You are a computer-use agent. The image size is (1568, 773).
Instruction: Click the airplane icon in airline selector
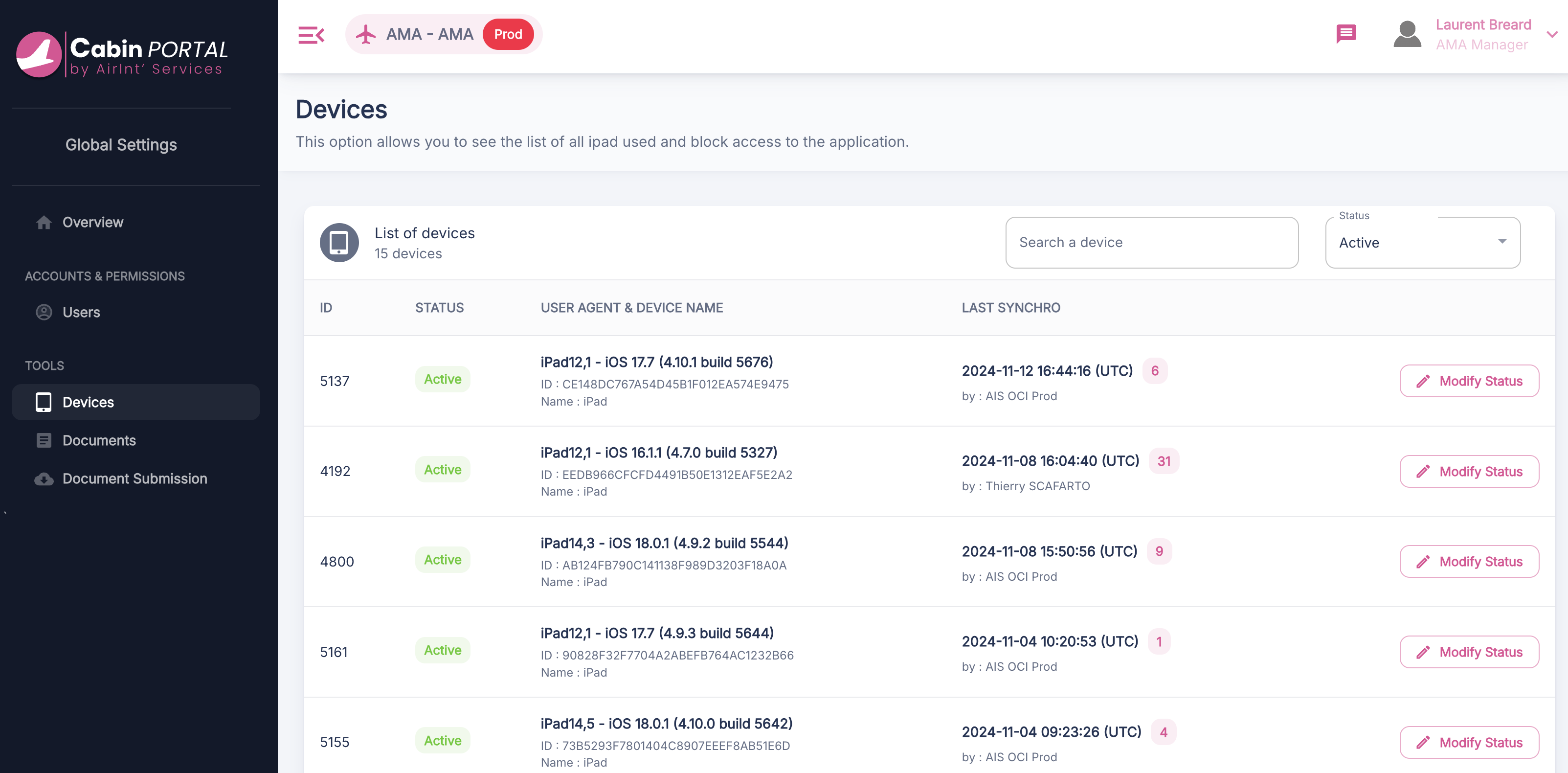(366, 34)
